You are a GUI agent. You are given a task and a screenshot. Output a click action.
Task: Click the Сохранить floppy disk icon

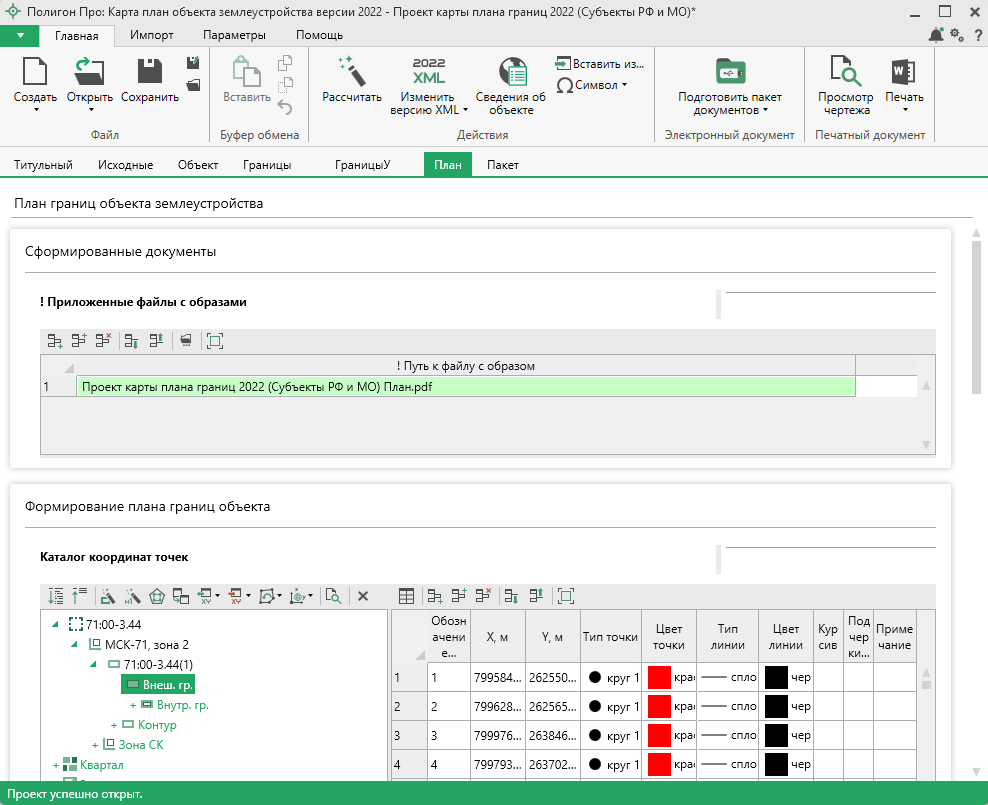(x=149, y=71)
